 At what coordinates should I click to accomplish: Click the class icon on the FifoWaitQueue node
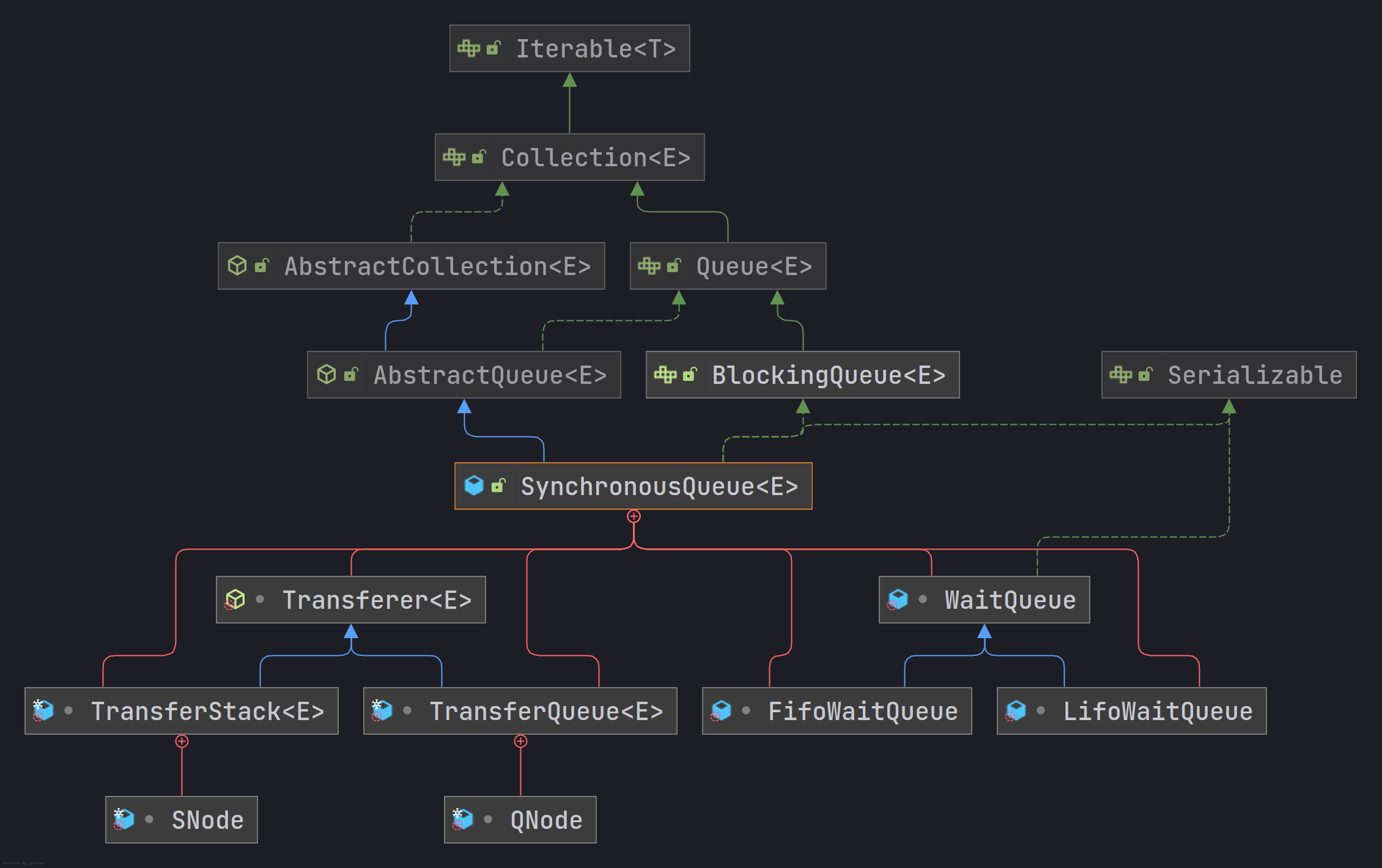pos(721,711)
